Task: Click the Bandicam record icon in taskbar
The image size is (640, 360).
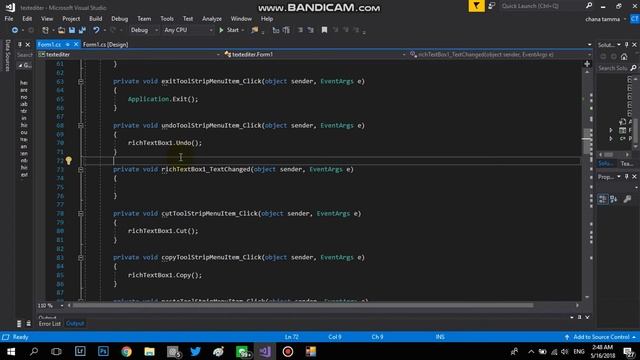Action: coord(288,351)
